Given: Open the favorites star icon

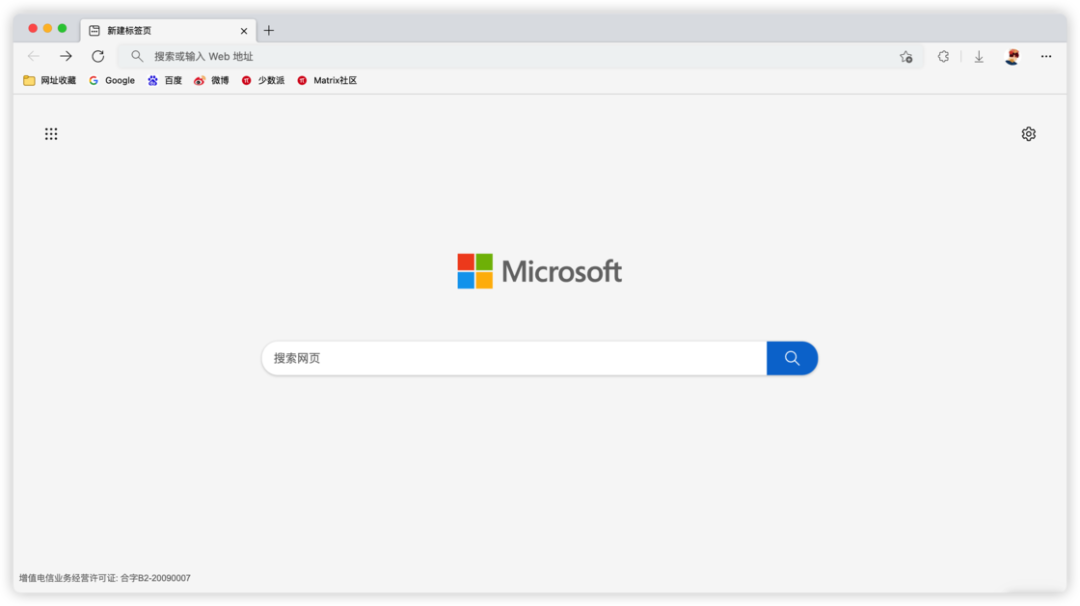Looking at the screenshot, I should coord(906,57).
